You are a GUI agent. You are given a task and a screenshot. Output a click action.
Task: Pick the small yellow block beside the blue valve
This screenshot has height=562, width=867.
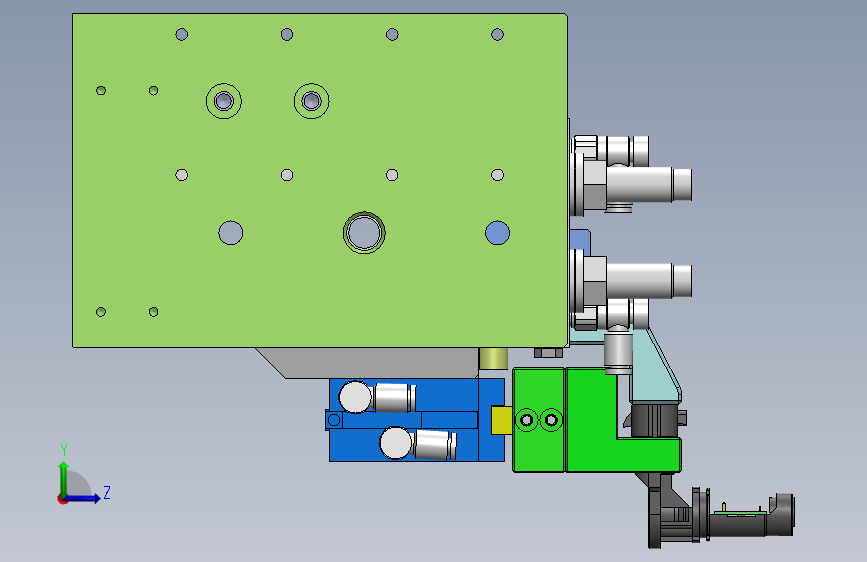502,420
